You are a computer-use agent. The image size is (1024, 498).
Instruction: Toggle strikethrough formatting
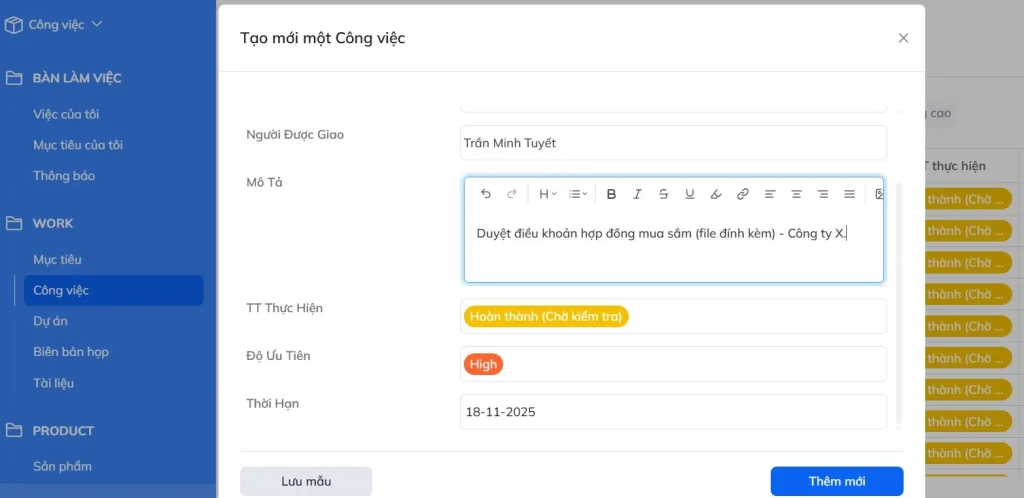(664, 194)
